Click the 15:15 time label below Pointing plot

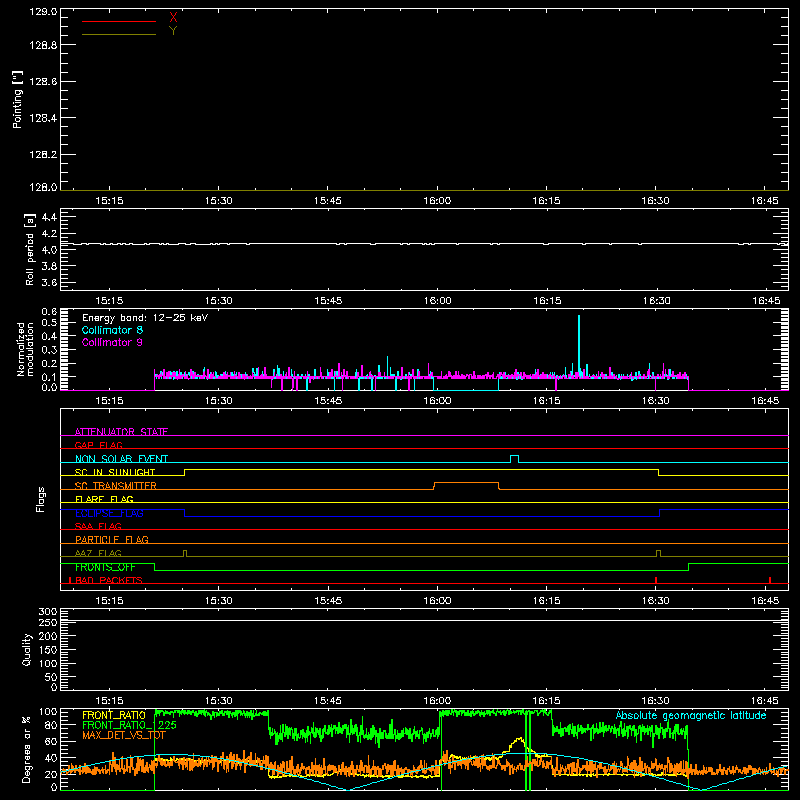point(109,201)
